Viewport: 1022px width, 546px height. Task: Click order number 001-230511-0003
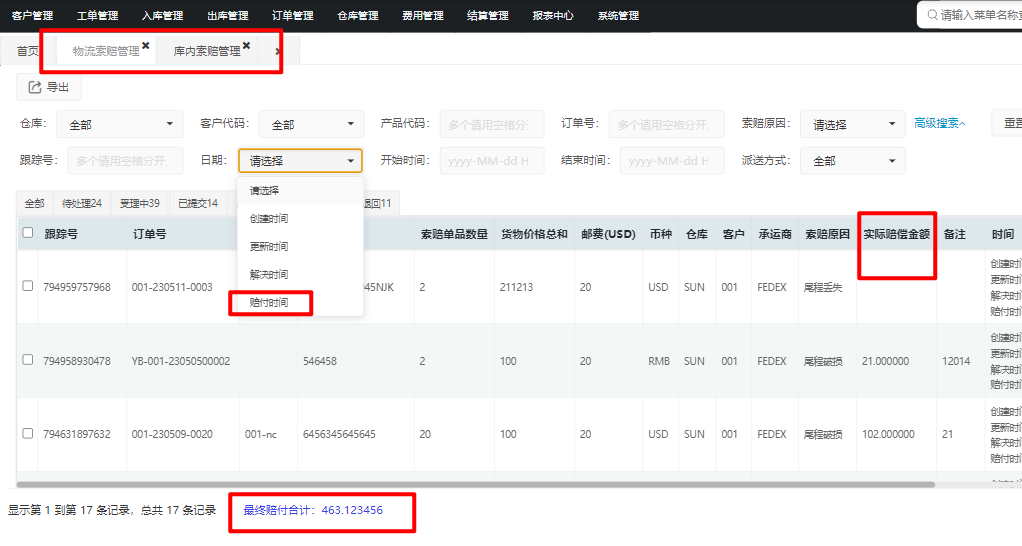coord(172,287)
